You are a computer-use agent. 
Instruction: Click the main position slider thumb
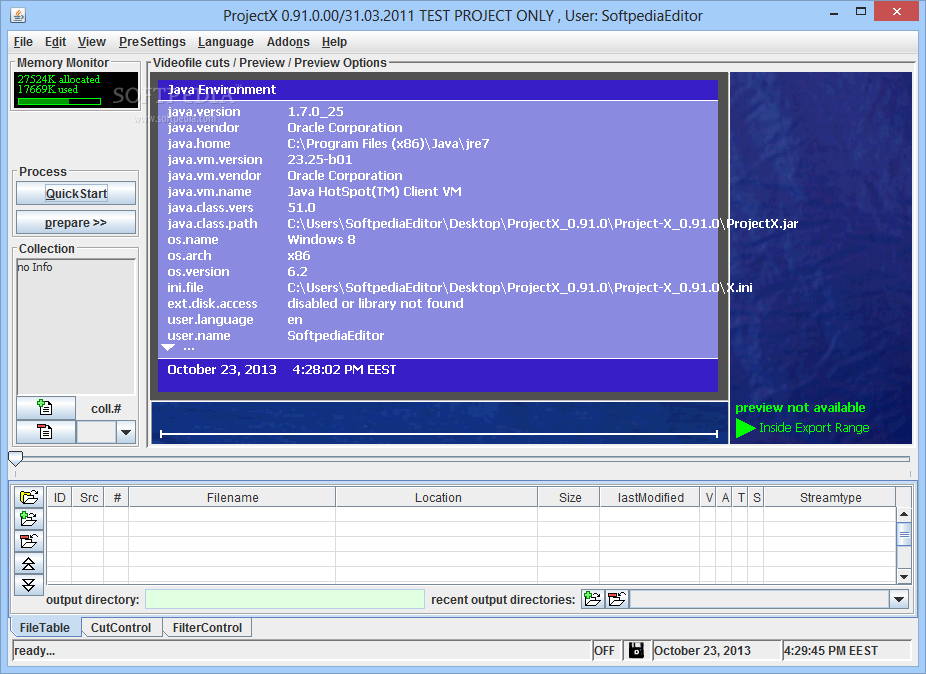coord(15,458)
